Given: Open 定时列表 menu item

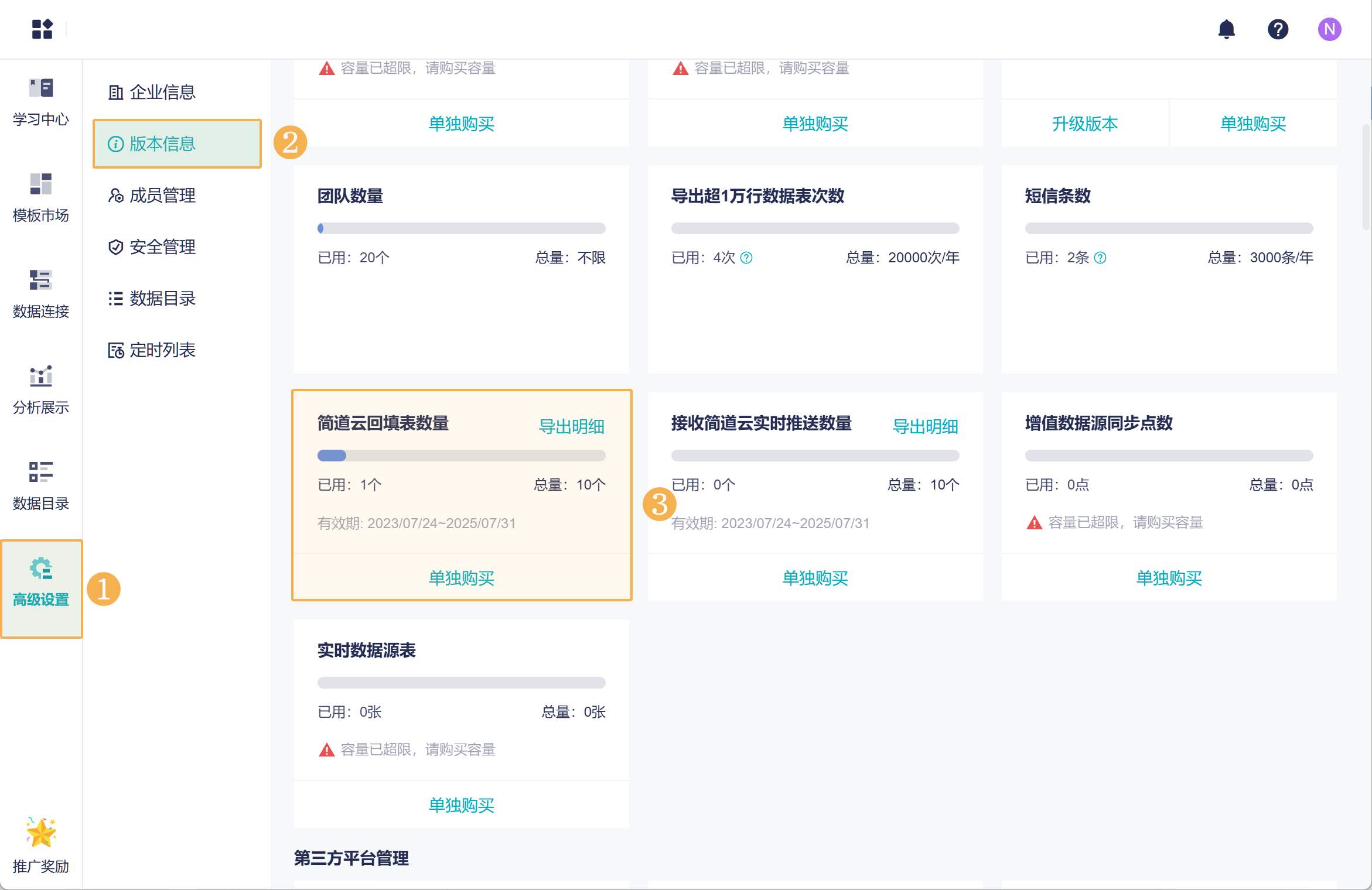Looking at the screenshot, I should (x=162, y=350).
